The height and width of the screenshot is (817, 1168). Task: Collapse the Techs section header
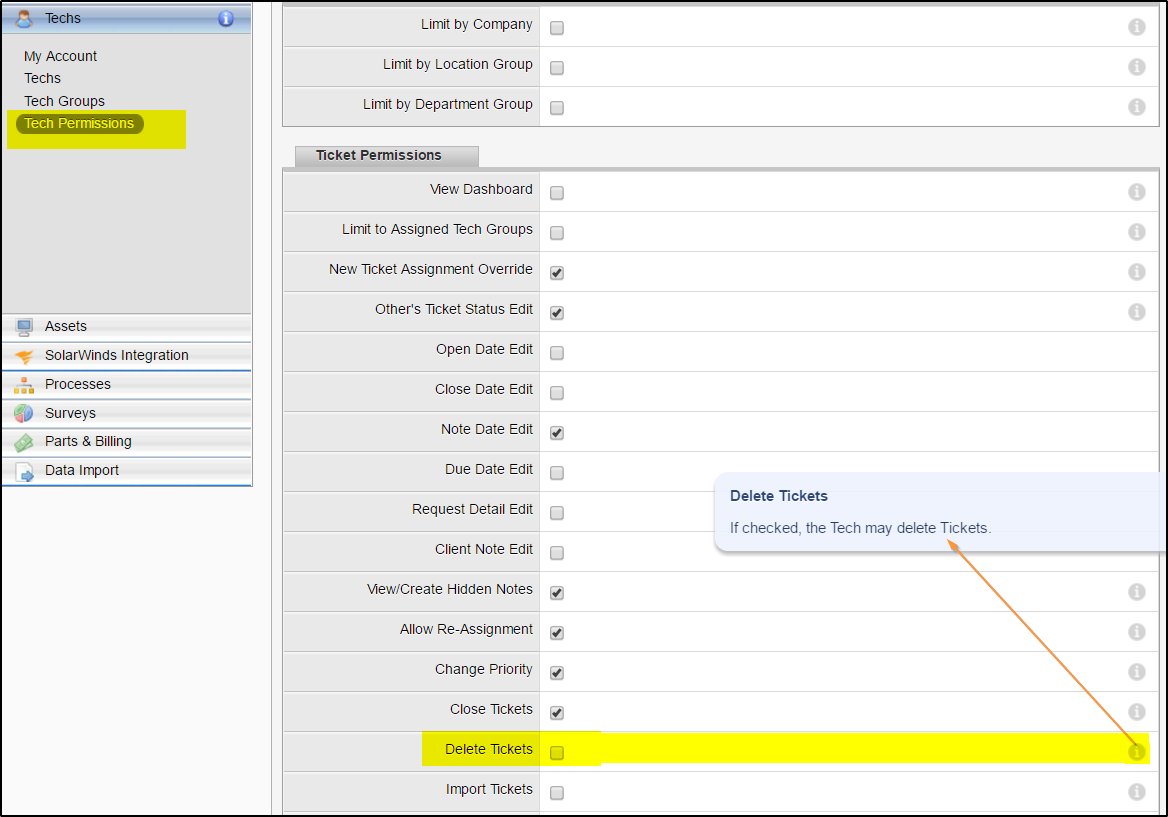127,19
